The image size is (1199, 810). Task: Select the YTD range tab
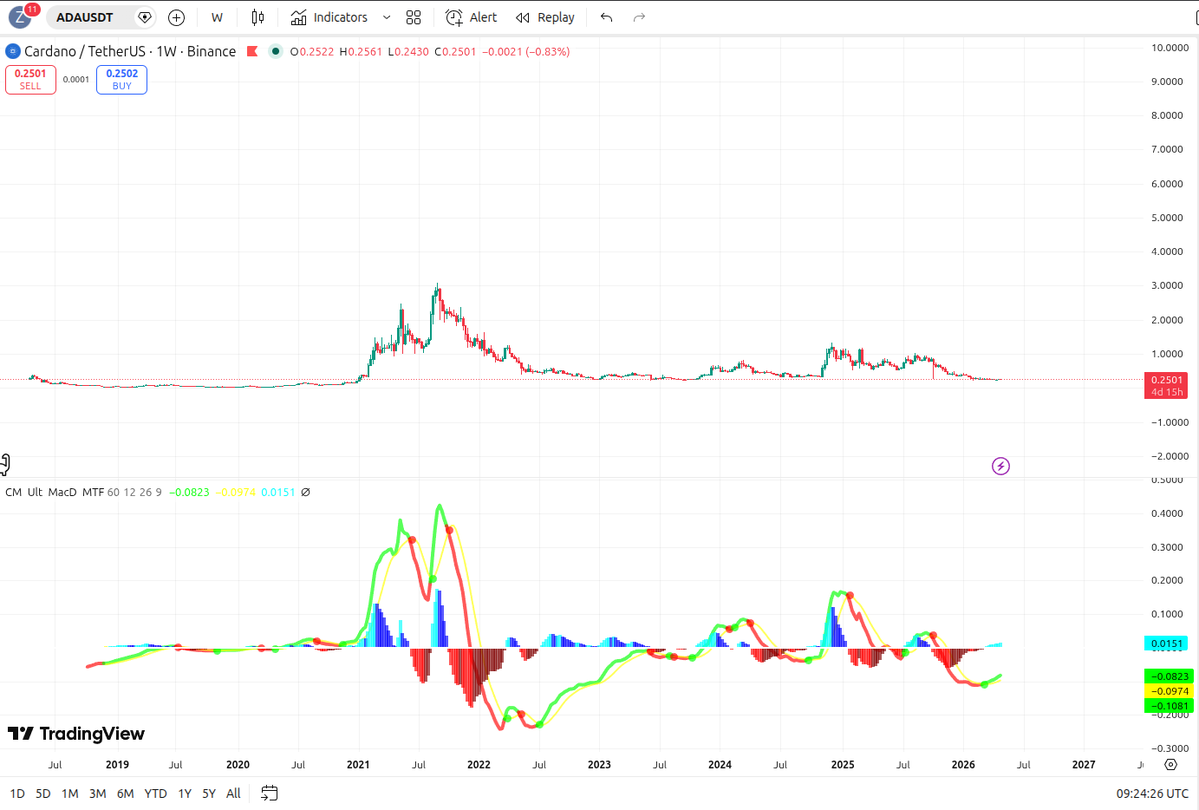[155, 792]
